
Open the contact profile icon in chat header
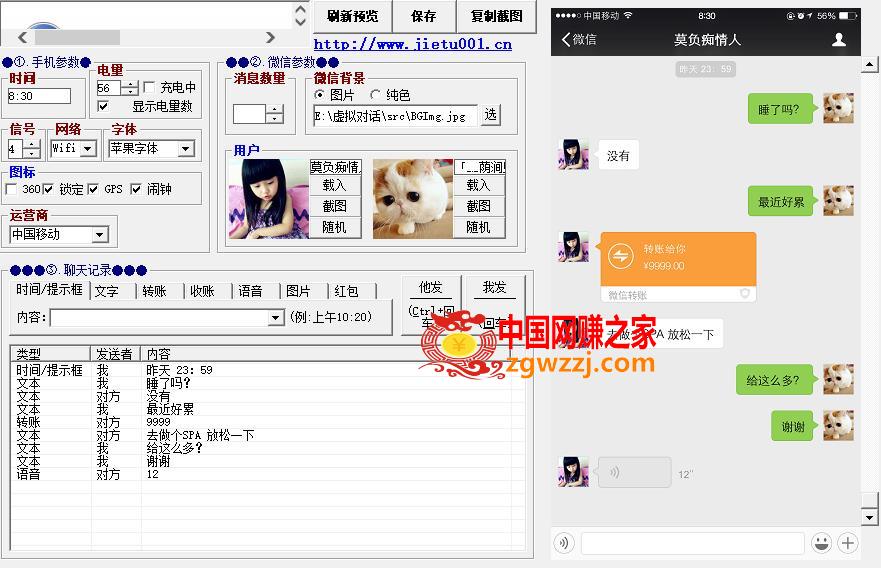[838, 39]
